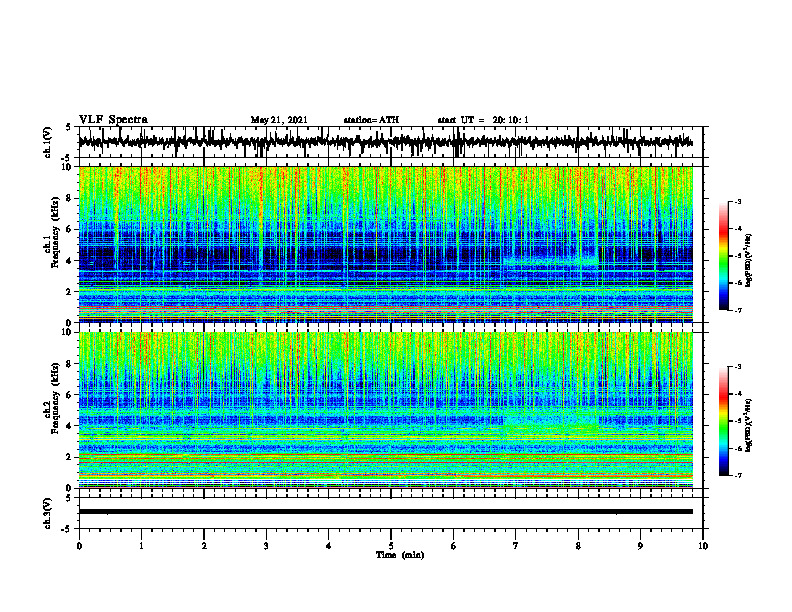The width and height of the screenshot is (792, 612).
Task: Click the "10" tick on ch.2 frequency axis
Action: [69, 332]
